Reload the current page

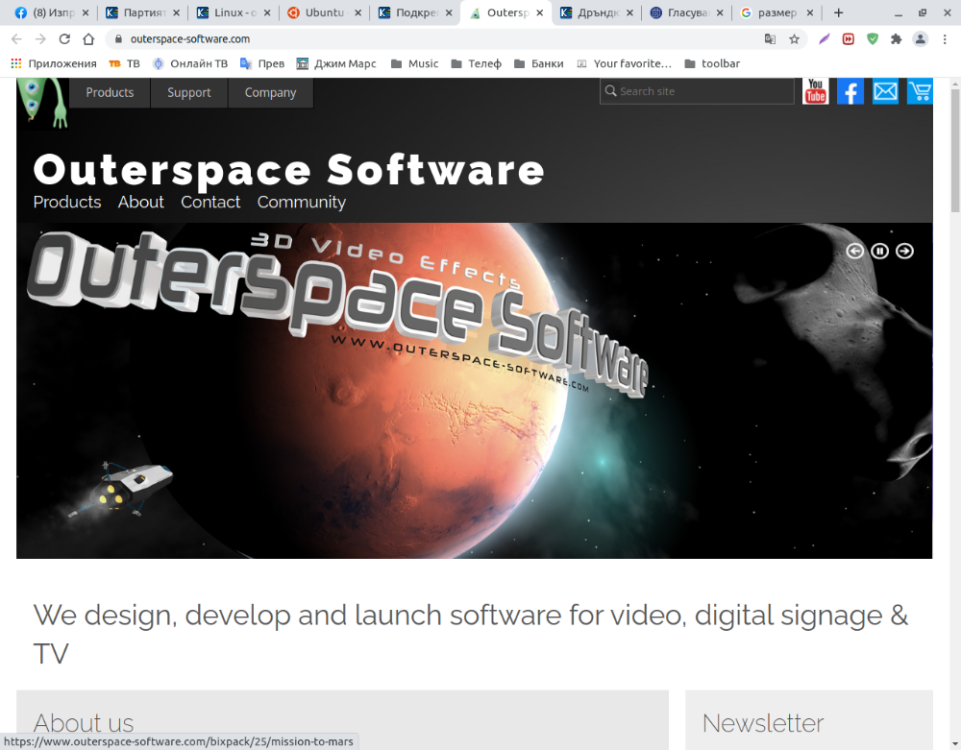[64, 39]
